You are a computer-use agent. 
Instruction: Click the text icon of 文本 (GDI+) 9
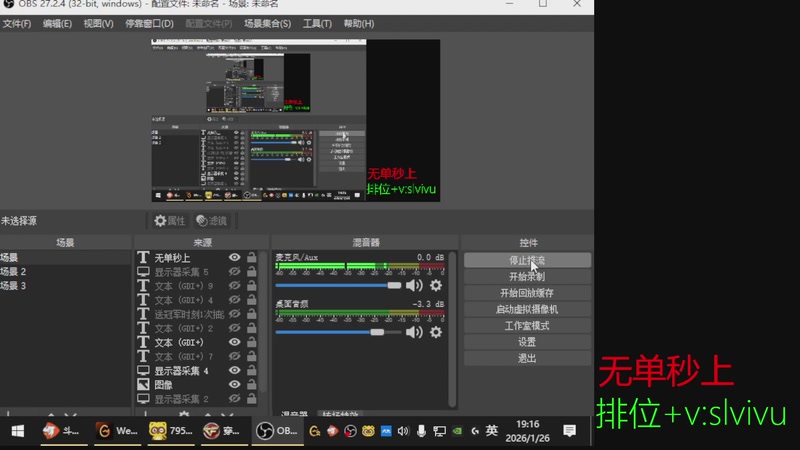click(x=143, y=286)
